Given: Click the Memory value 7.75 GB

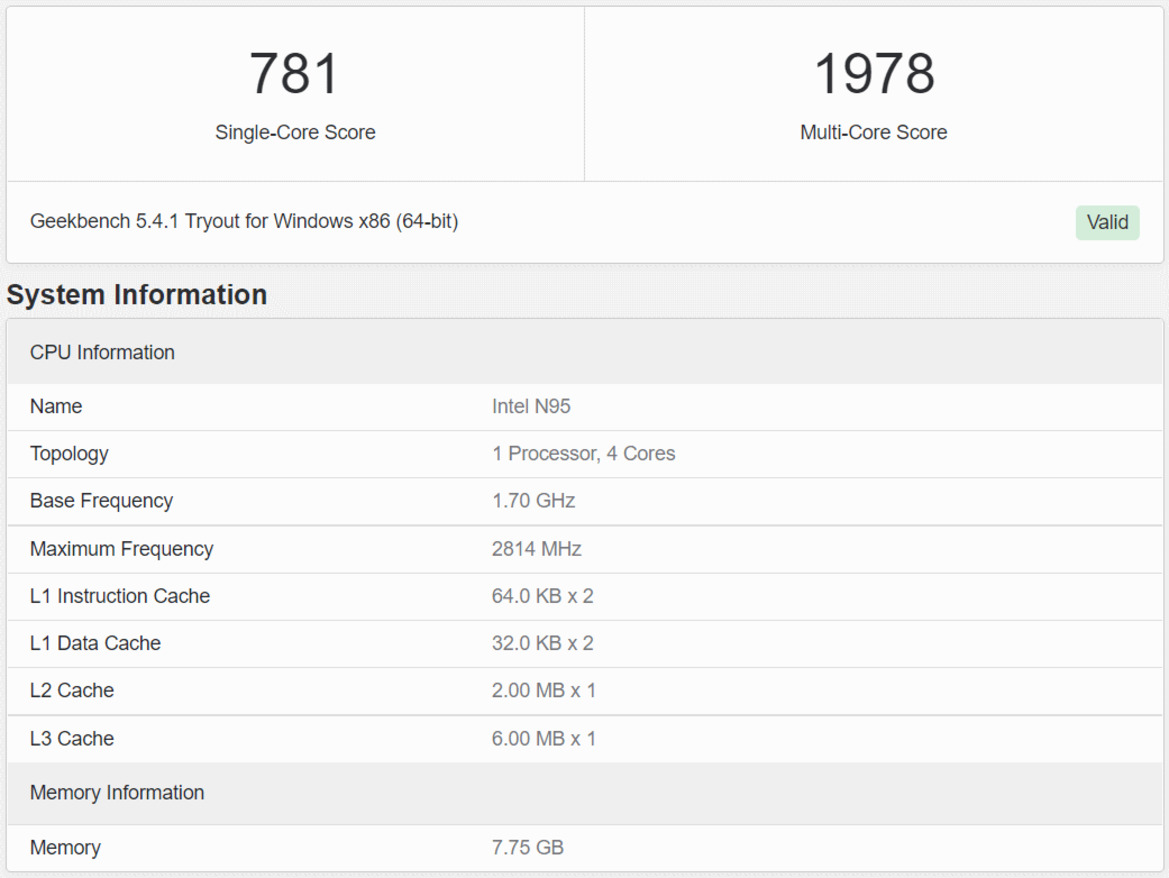Looking at the screenshot, I should (x=526, y=847).
